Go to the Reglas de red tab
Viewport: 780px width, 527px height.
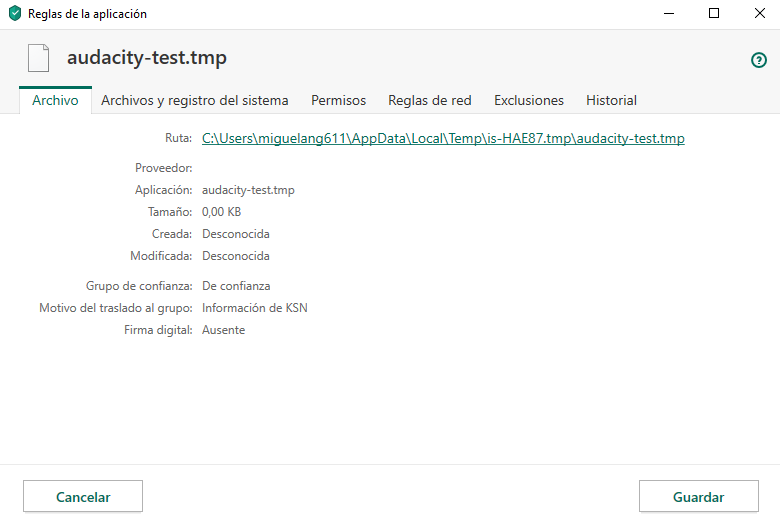[430, 100]
